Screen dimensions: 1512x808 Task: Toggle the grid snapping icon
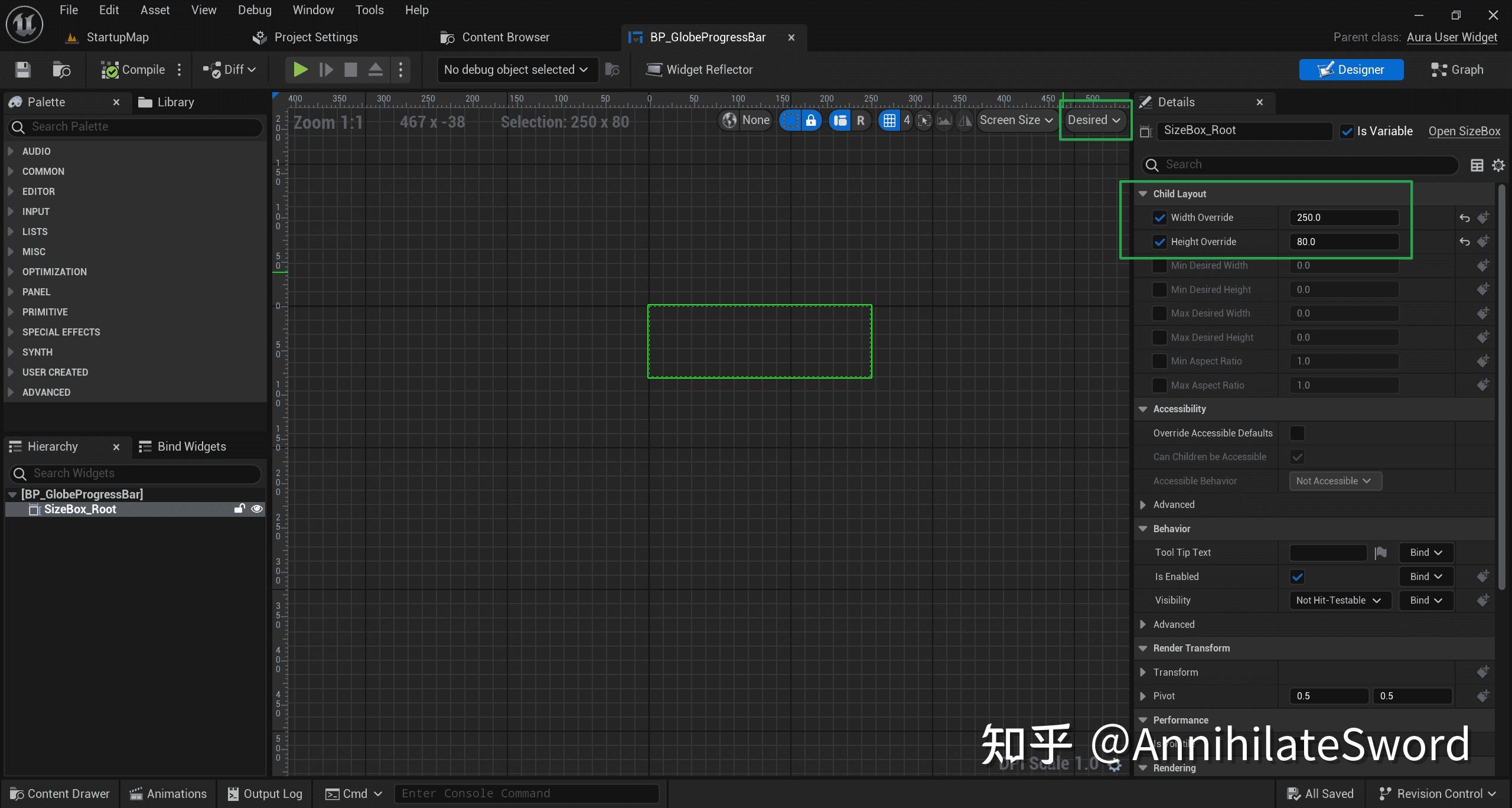(890, 120)
